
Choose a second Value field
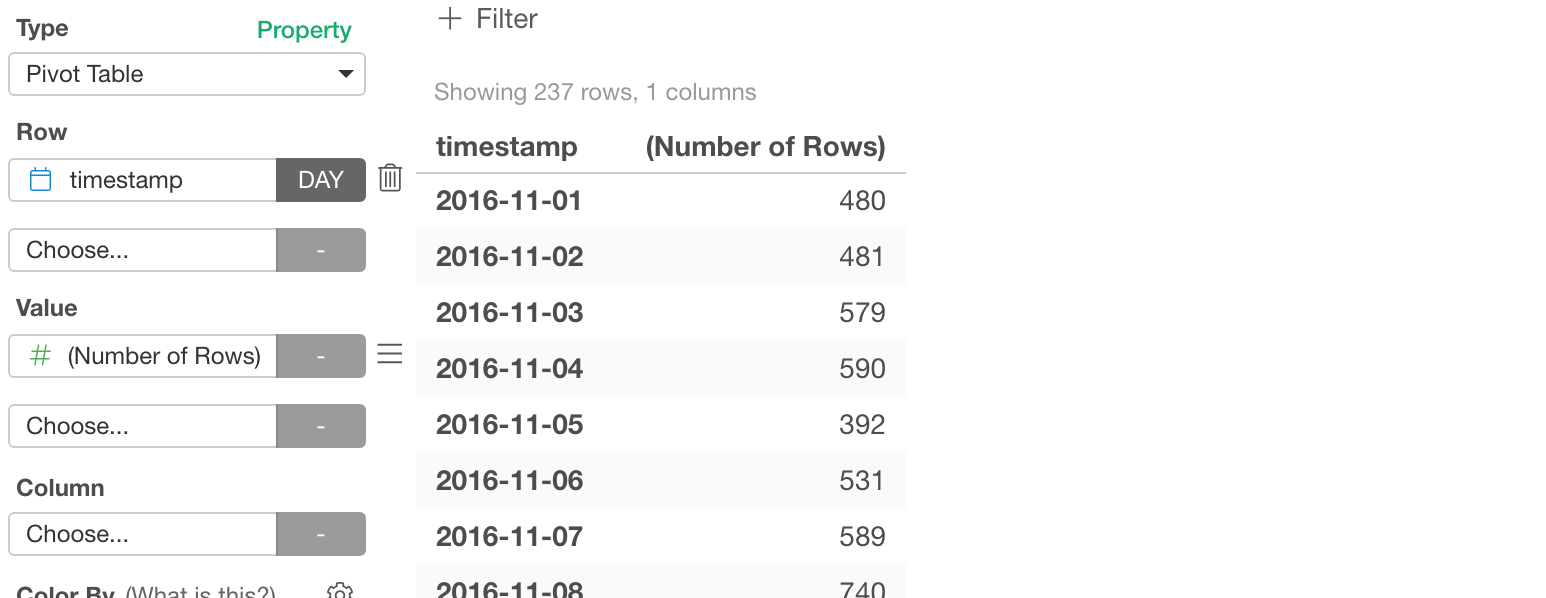143,426
